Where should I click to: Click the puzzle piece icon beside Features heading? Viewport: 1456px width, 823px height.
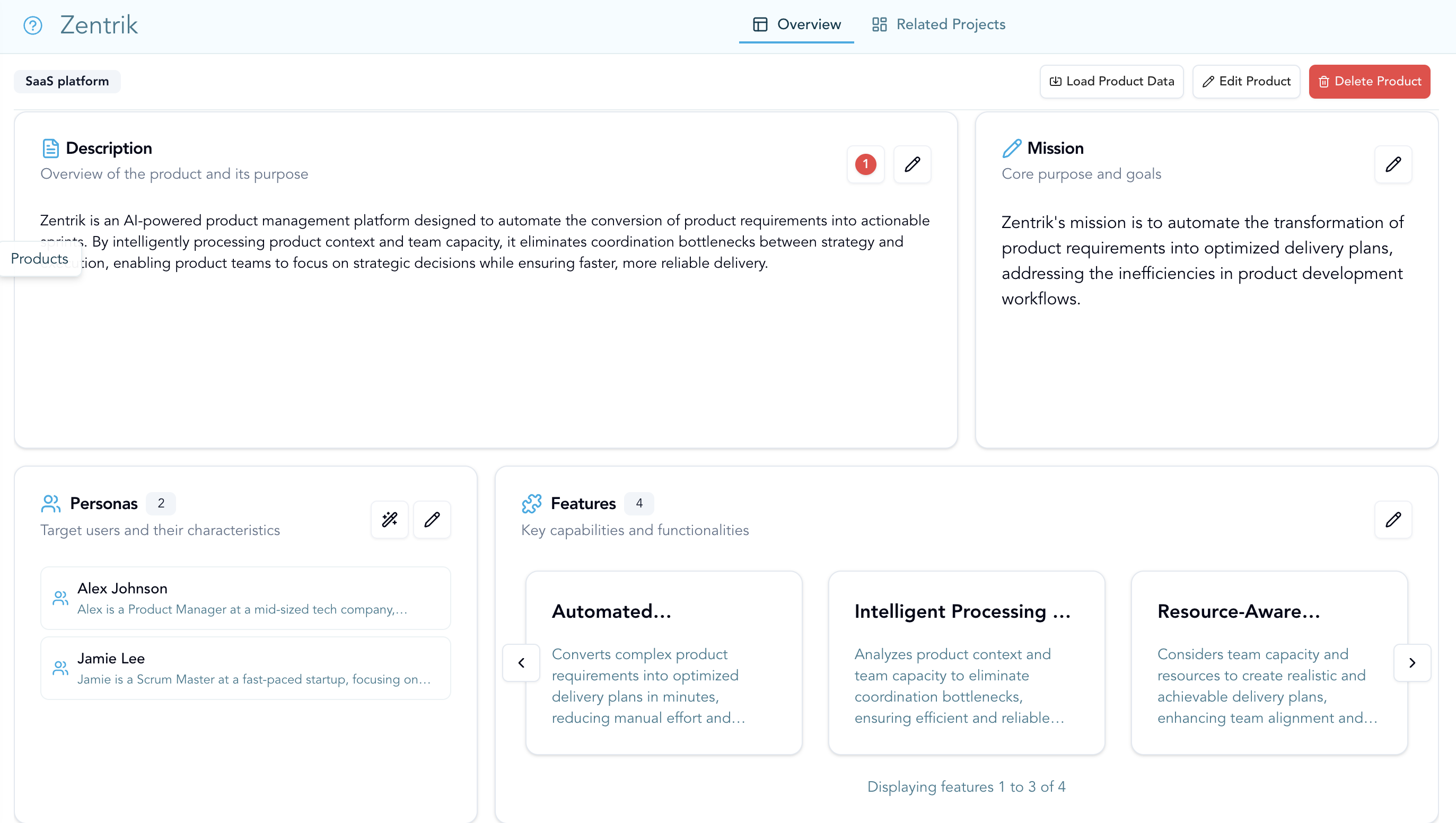pos(532,503)
